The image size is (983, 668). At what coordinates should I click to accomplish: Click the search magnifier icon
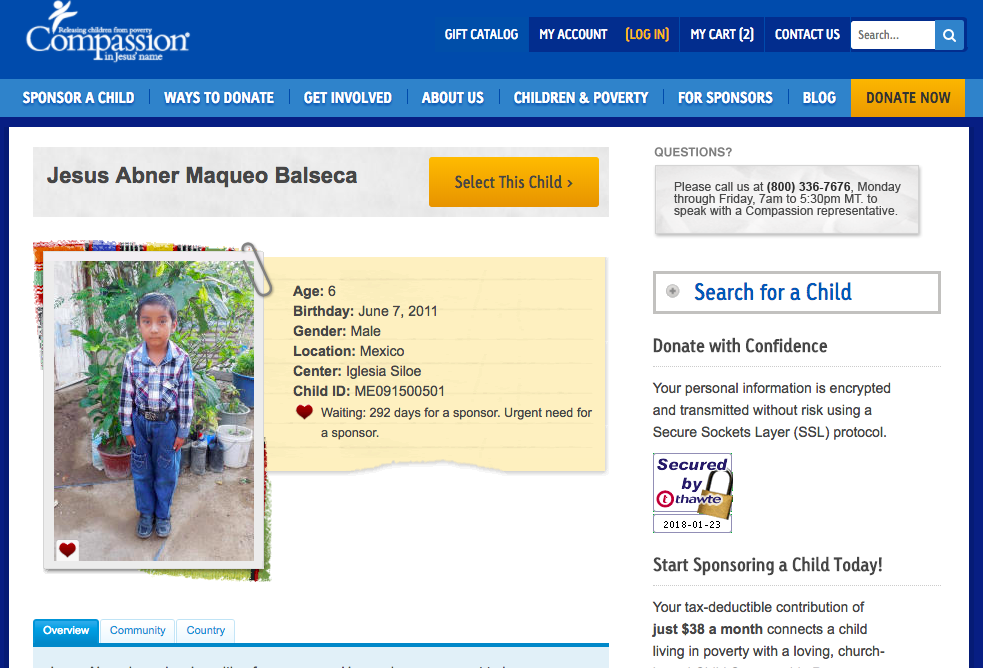pos(950,35)
